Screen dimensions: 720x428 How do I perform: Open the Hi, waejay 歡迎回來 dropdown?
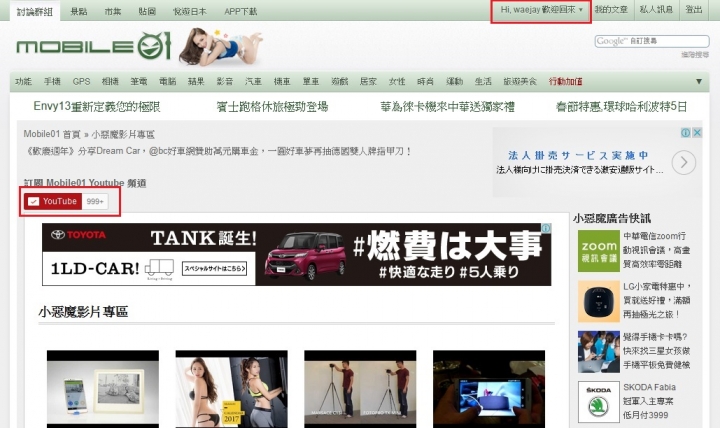pyautogui.click(x=541, y=10)
